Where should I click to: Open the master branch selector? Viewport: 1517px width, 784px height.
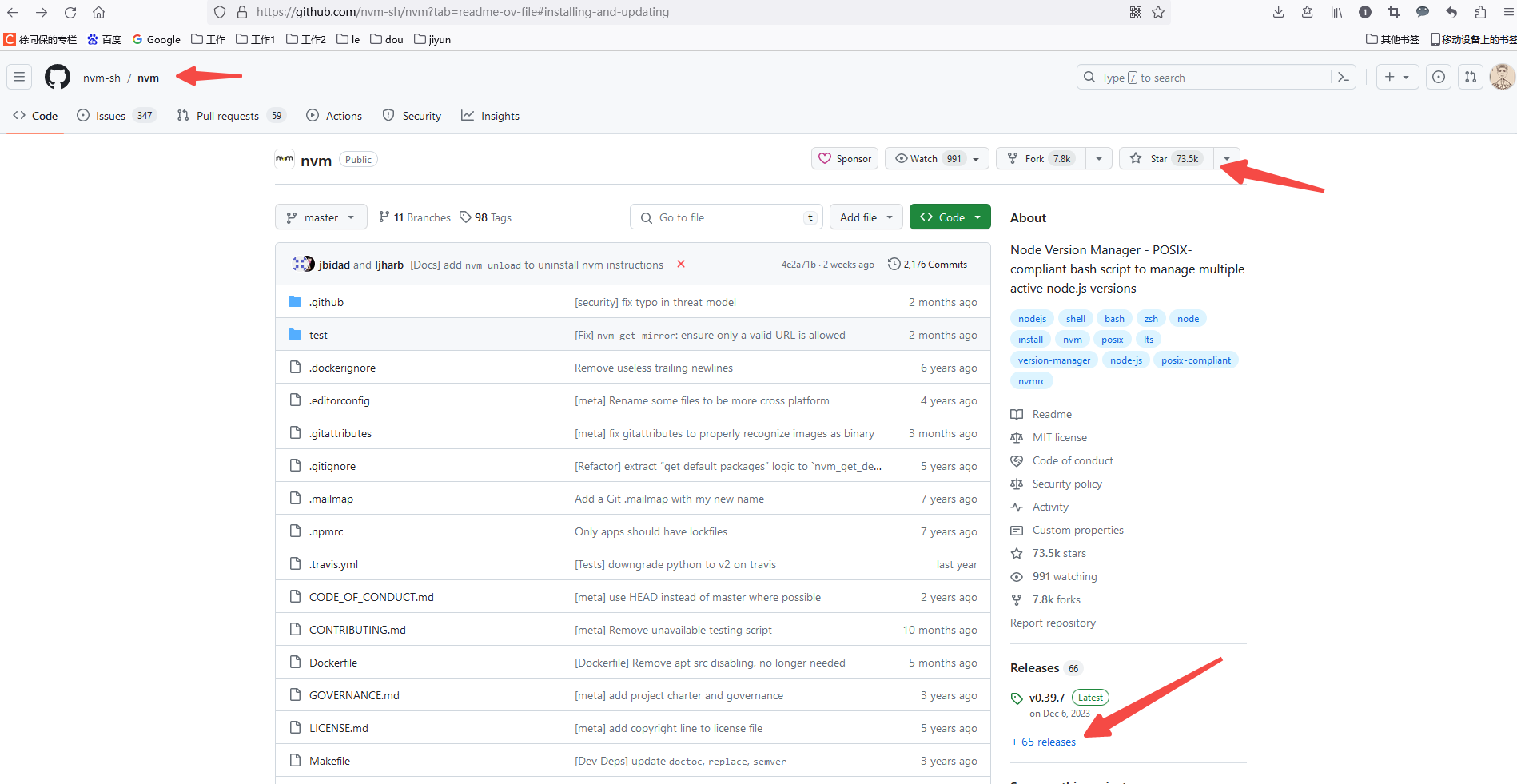[x=321, y=217]
